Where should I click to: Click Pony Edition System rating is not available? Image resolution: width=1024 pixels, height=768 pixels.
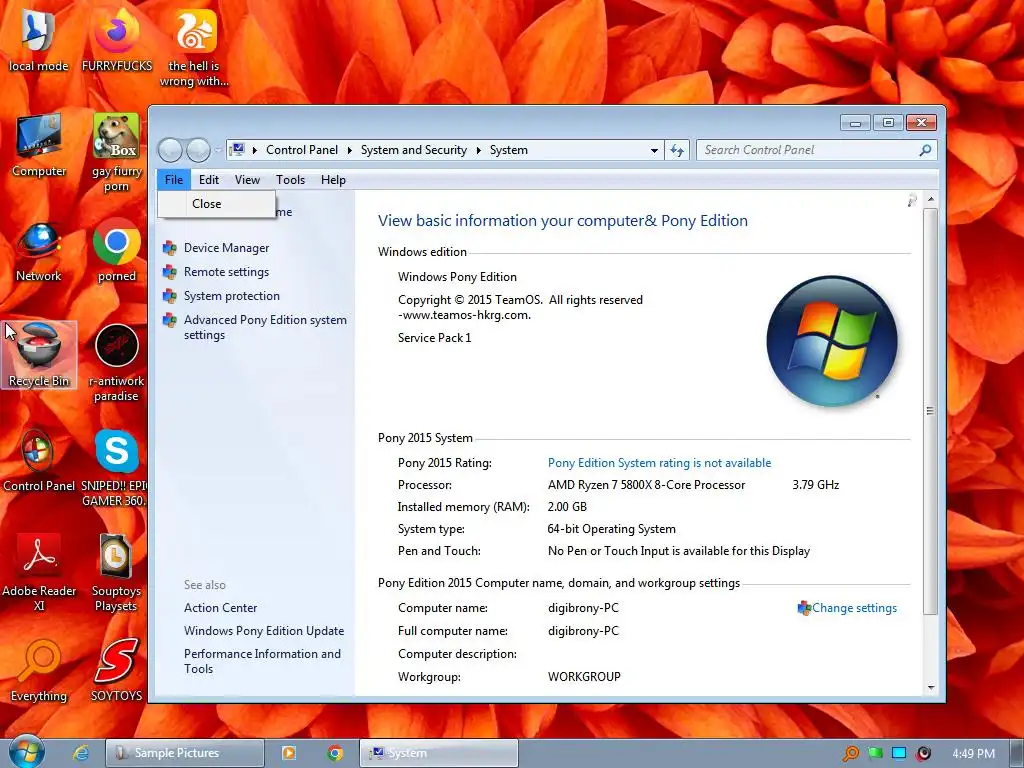coord(660,463)
